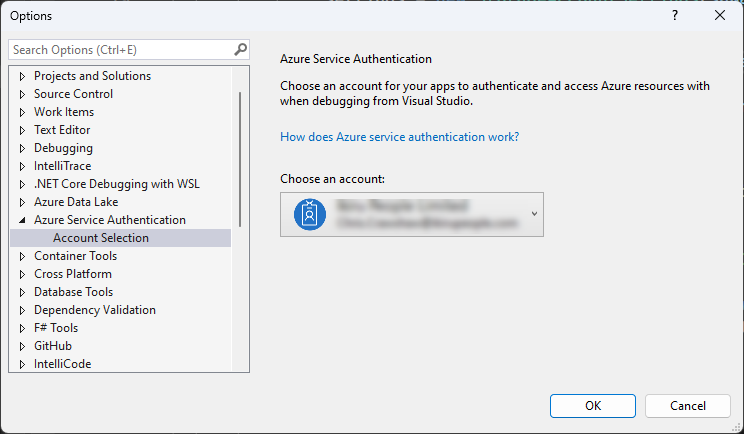744x434 pixels.
Task: Select Cross Platform tree item
Action: 73,274
